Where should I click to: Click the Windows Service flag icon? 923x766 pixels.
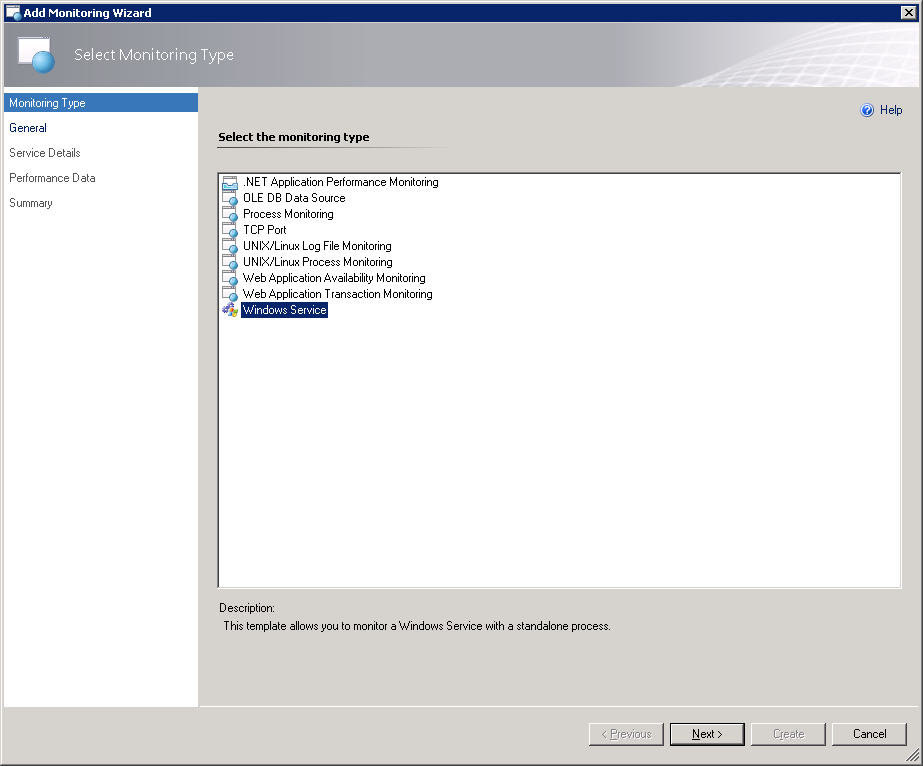click(229, 311)
